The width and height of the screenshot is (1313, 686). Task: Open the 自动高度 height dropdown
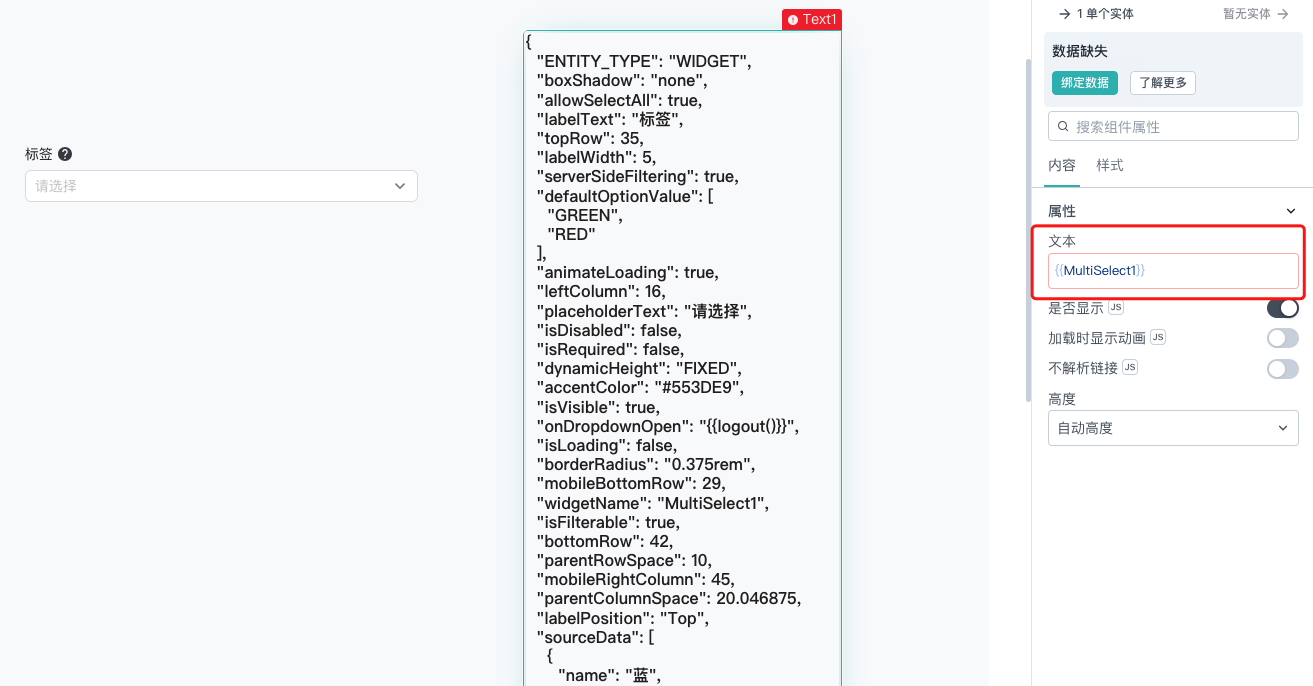coord(1173,428)
